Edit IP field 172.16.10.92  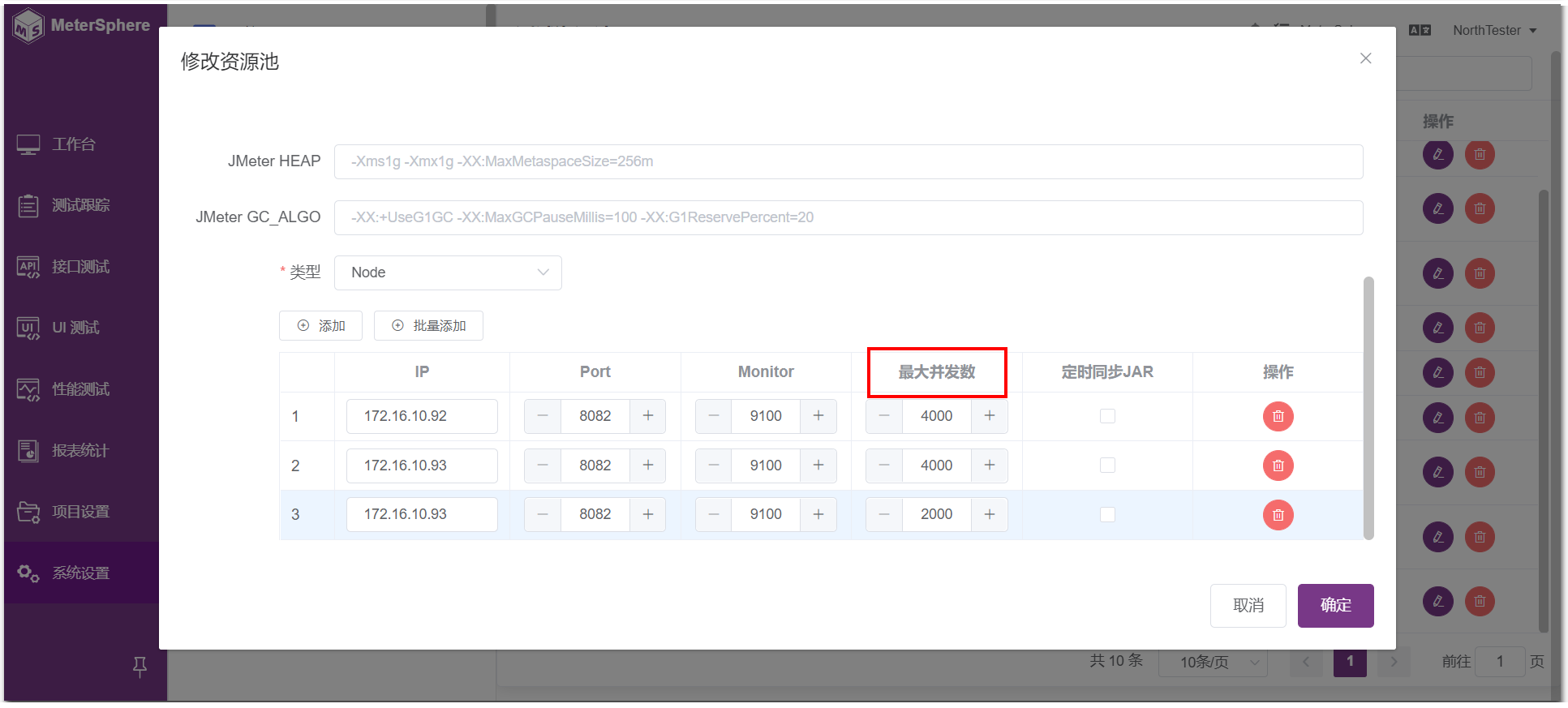click(422, 416)
